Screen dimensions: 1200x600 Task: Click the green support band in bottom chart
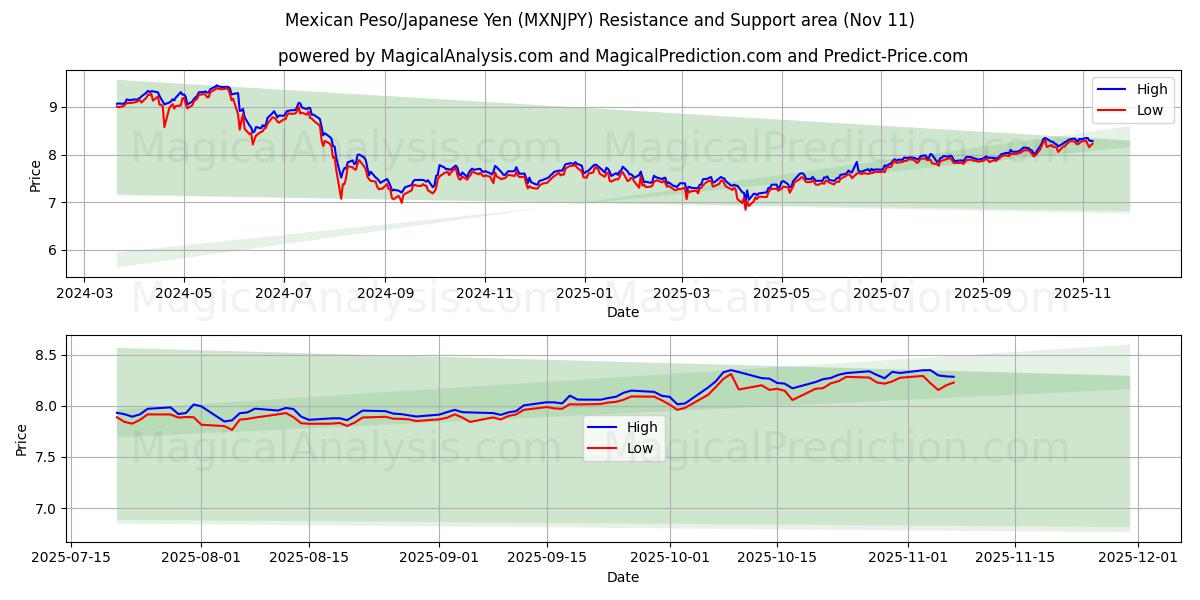pyautogui.click(x=300, y=490)
